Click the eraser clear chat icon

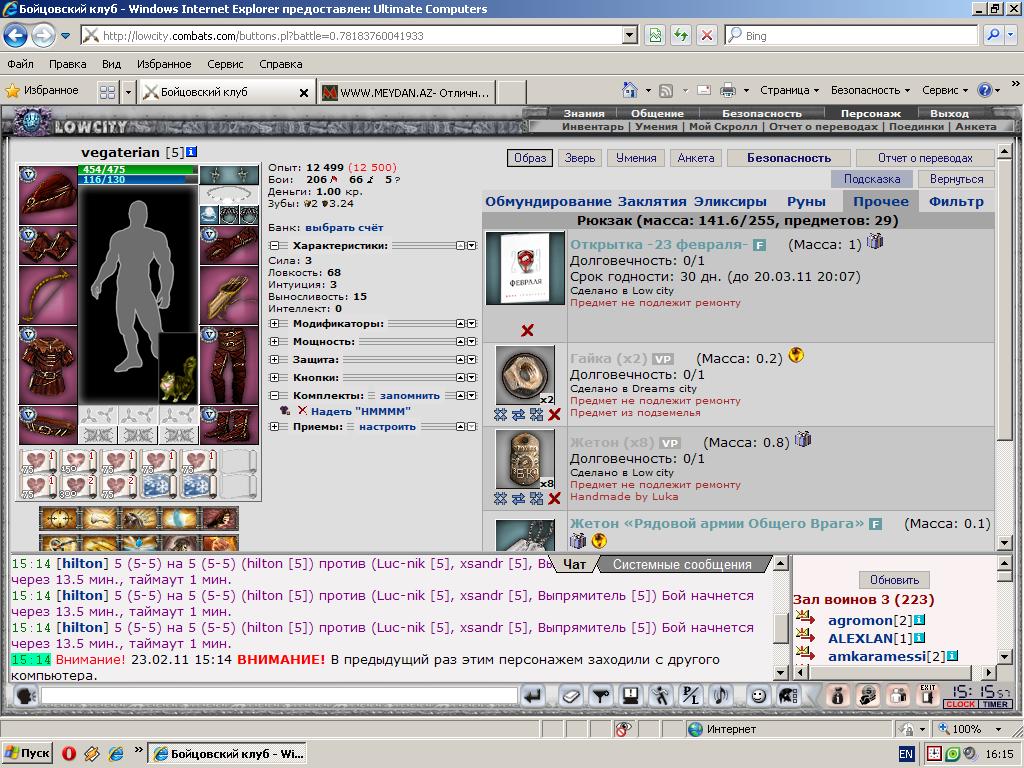pyautogui.click(x=569, y=696)
